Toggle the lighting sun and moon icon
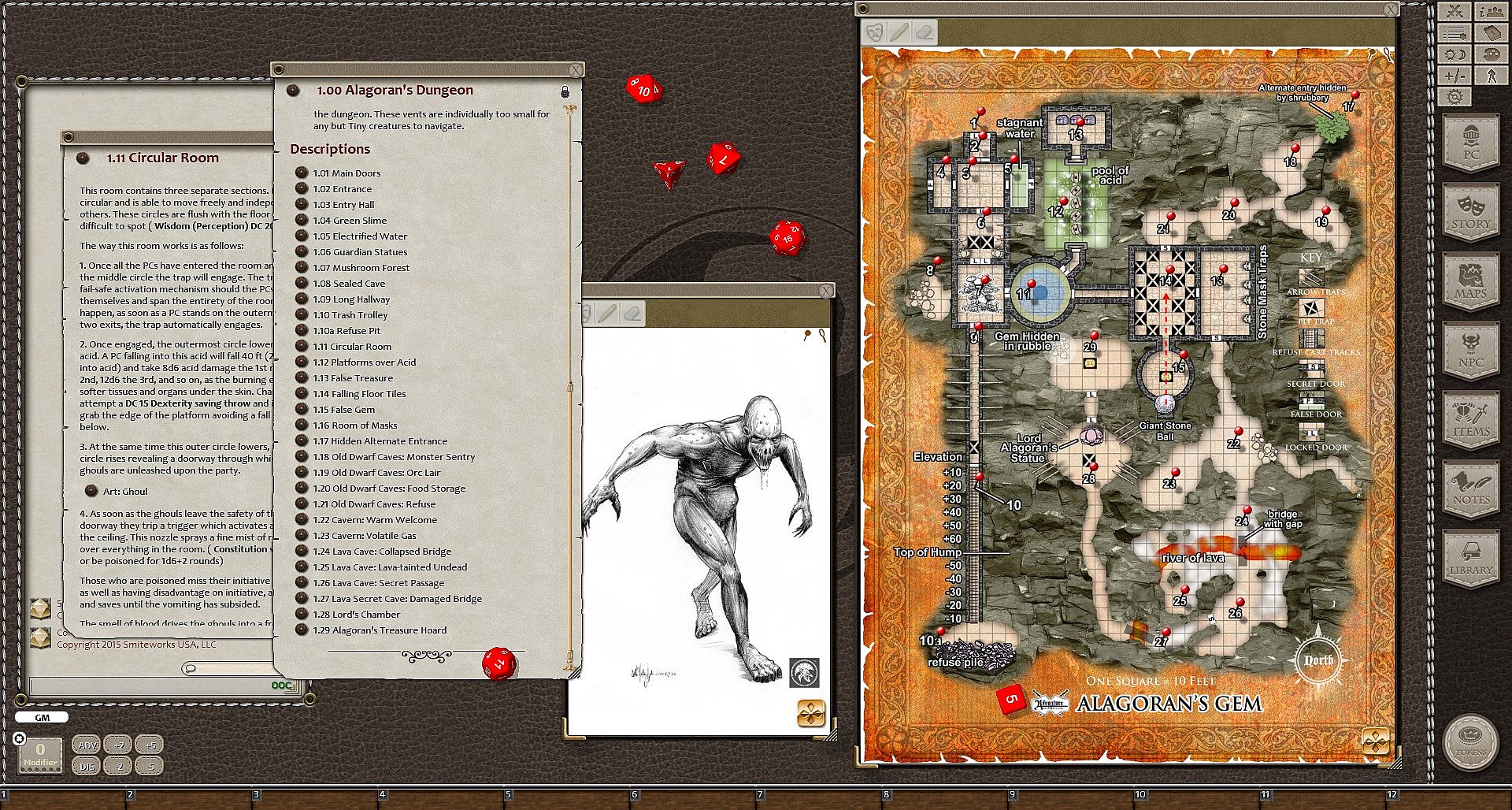Screen dimensions: 1512x810 [1455, 54]
